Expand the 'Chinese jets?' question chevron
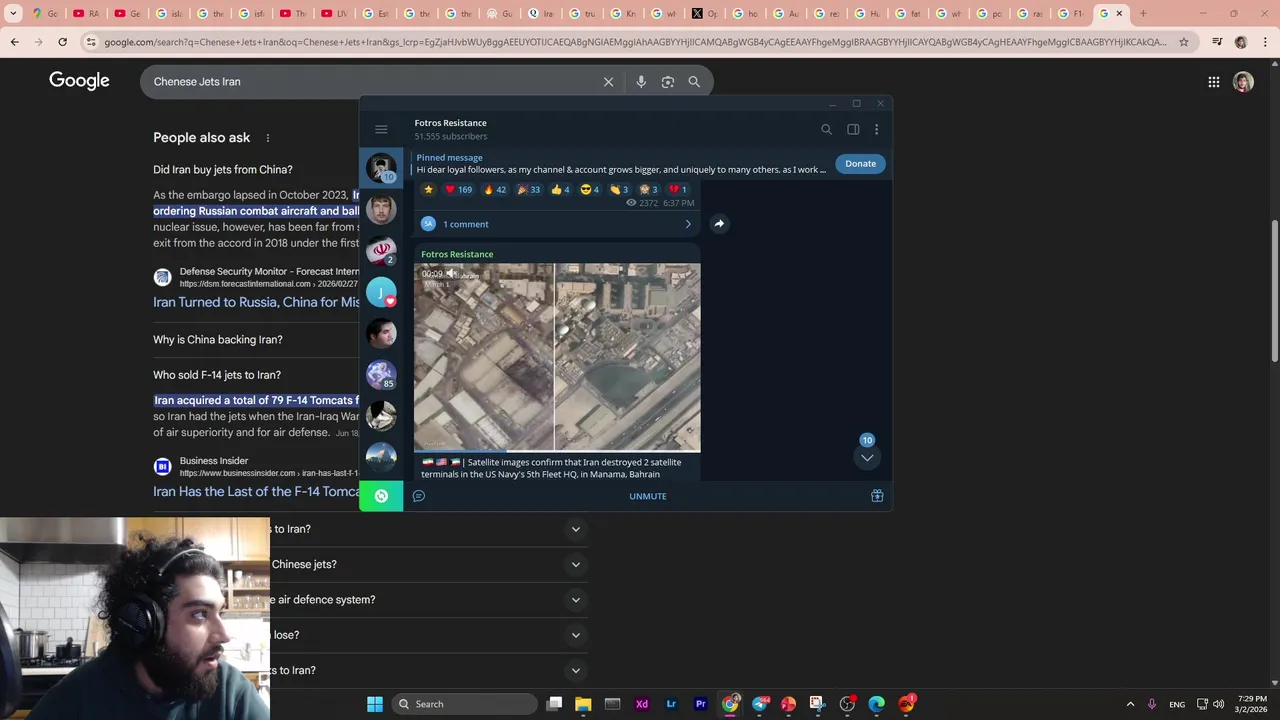This screenshot has height=720, width=1280. pos(576,564)
